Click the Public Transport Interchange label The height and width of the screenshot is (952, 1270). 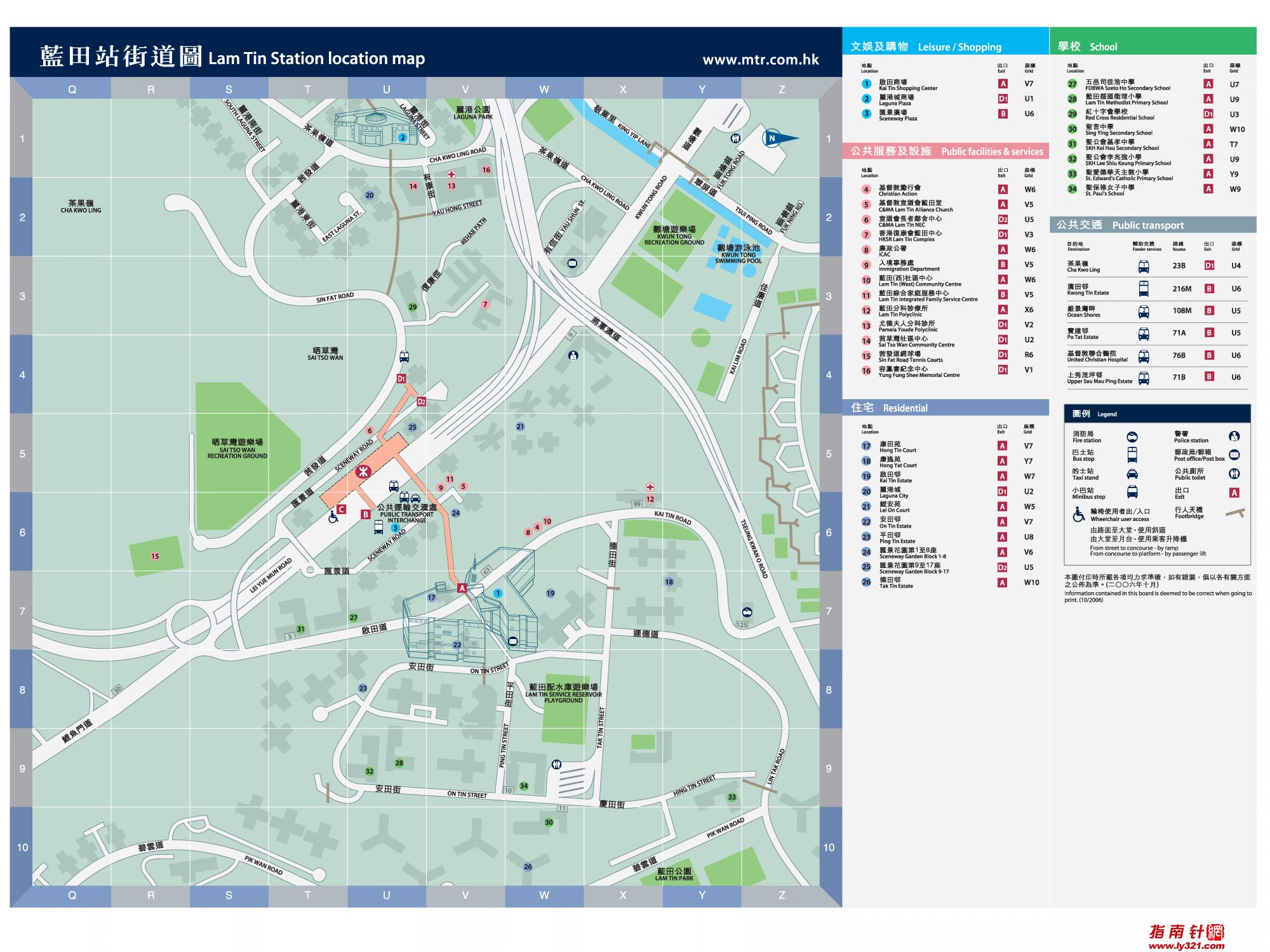(x=407, y=514)
